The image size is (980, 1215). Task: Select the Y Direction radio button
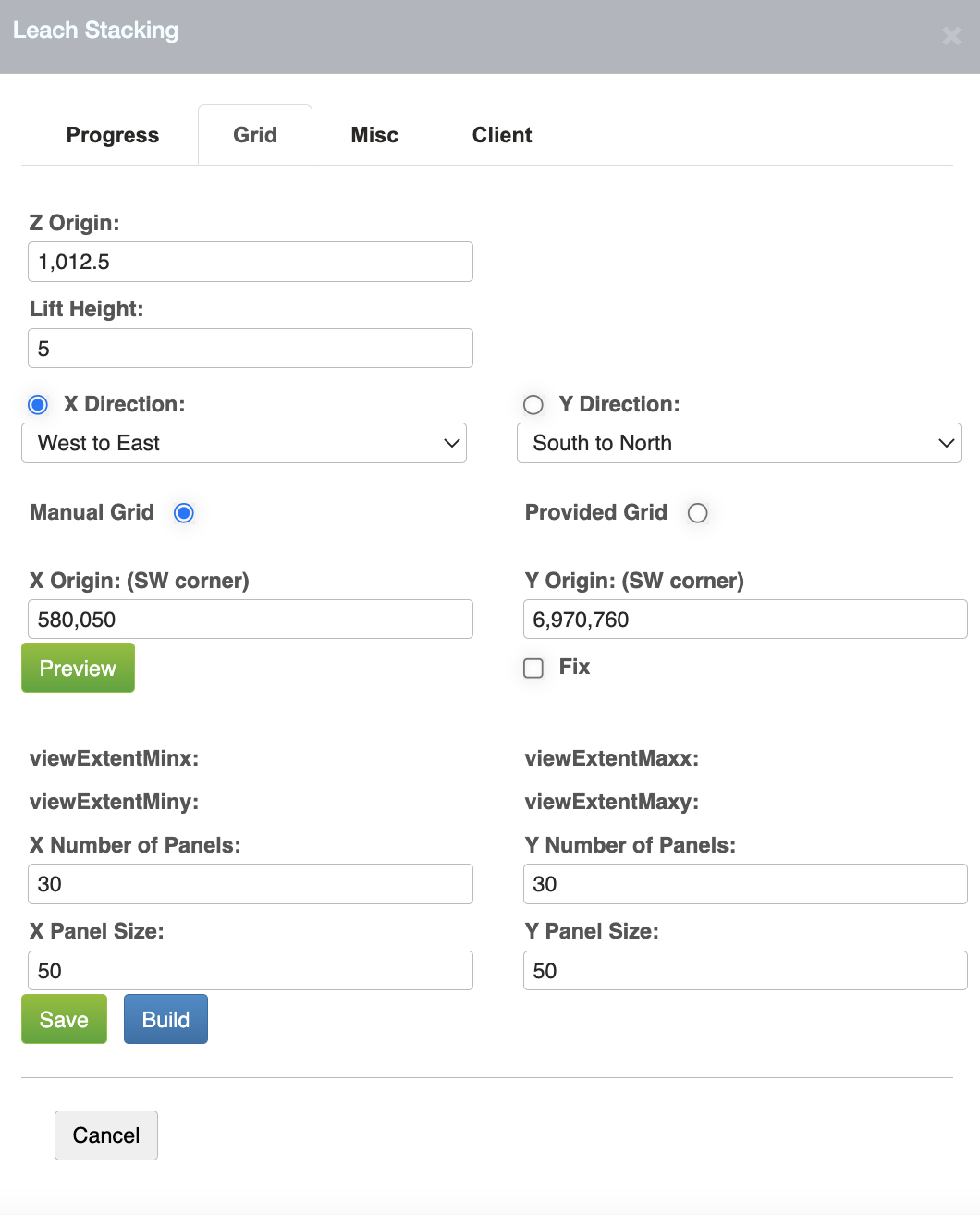[533, 404]
